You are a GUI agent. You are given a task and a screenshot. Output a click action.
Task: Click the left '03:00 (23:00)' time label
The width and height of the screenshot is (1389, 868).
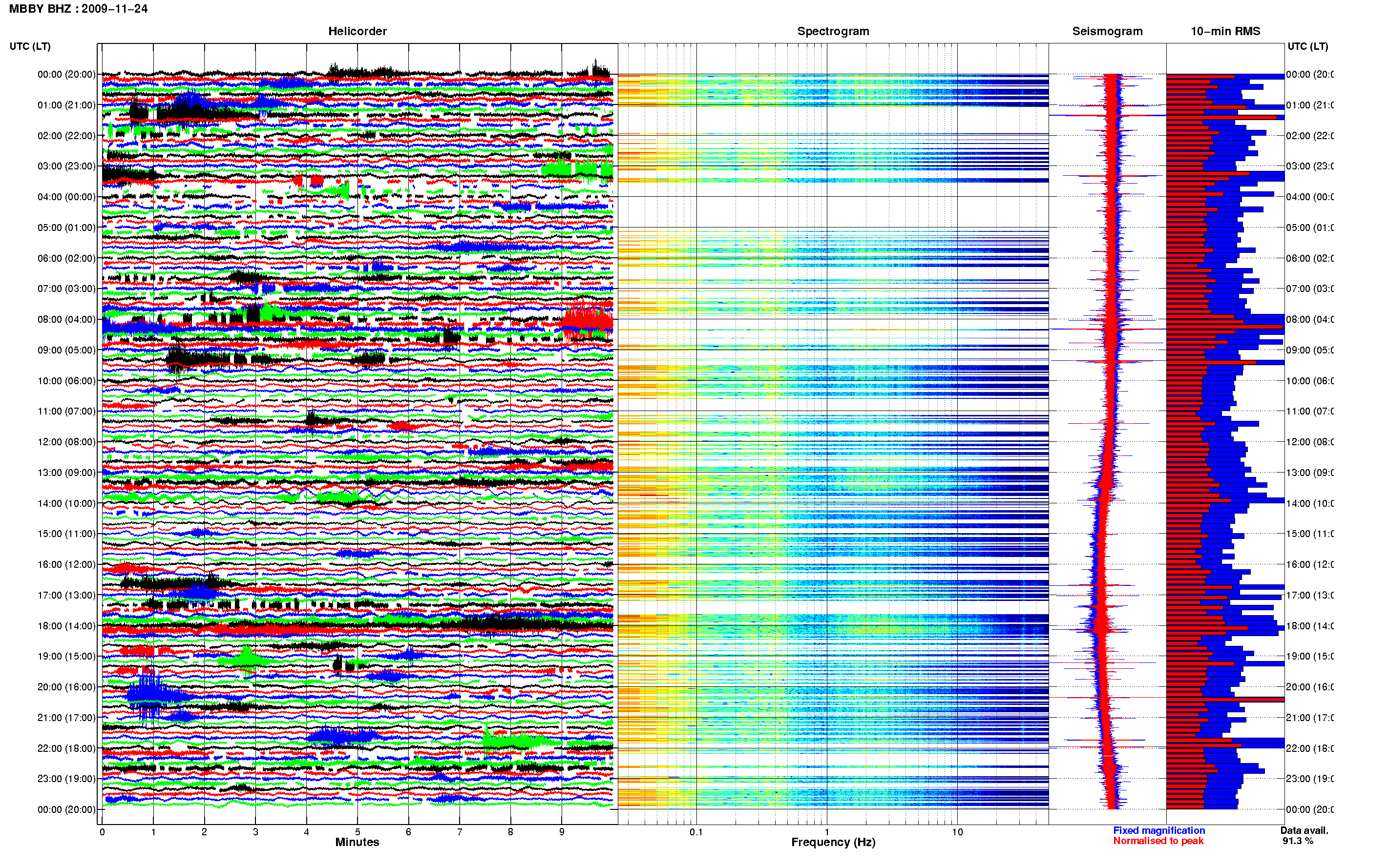[x=66, y=166]
